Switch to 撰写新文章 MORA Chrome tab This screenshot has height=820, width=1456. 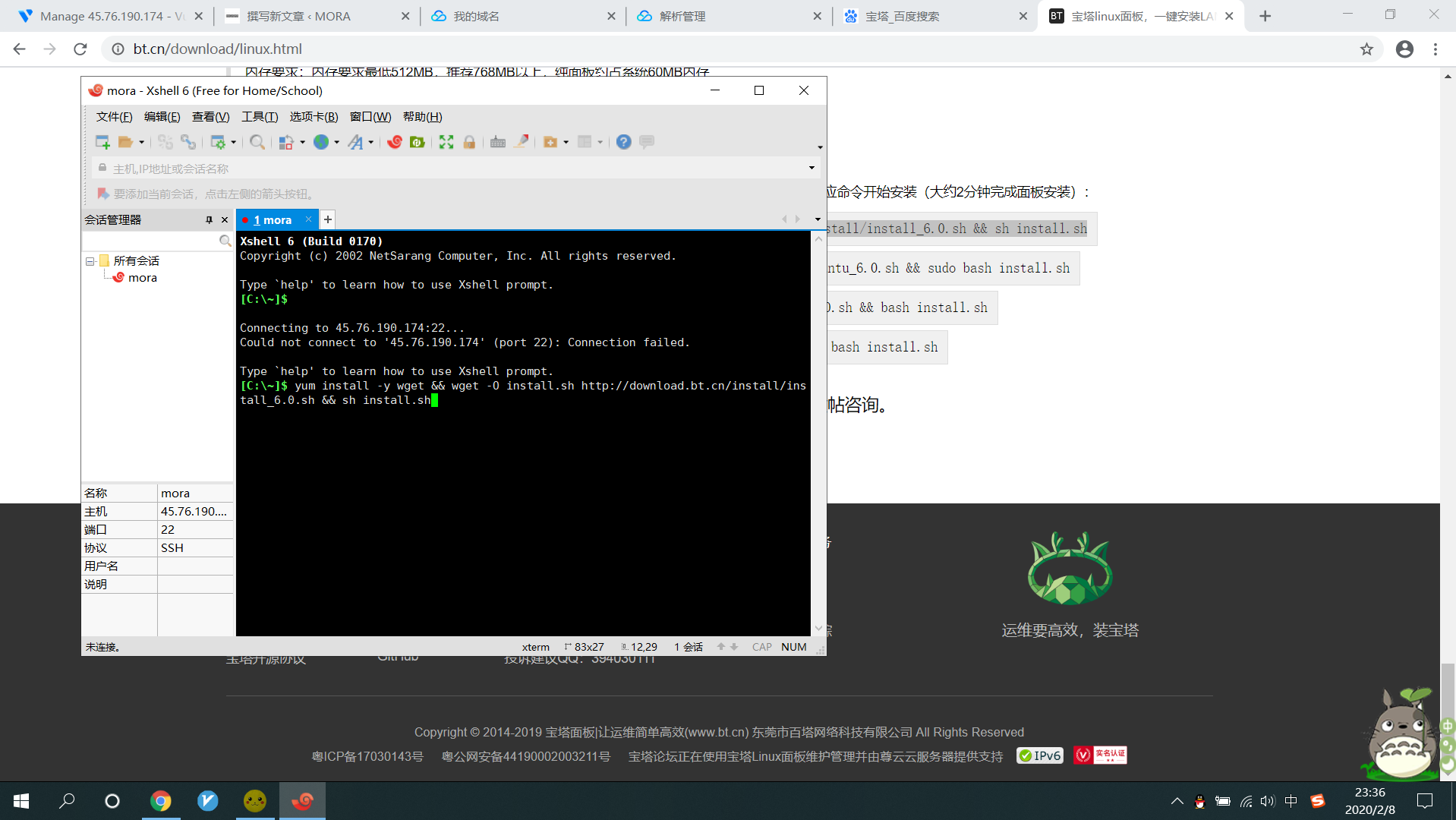pos(317,16)
